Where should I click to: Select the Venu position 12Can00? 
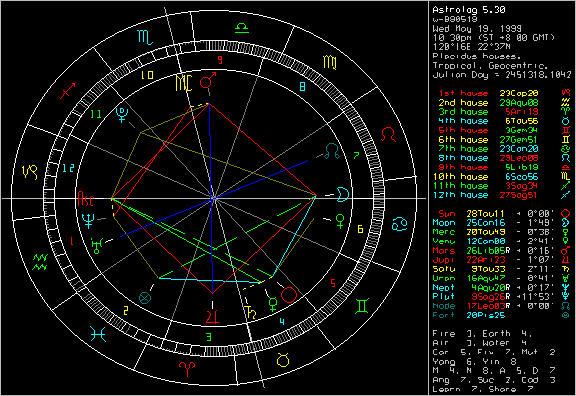[486, 241]
